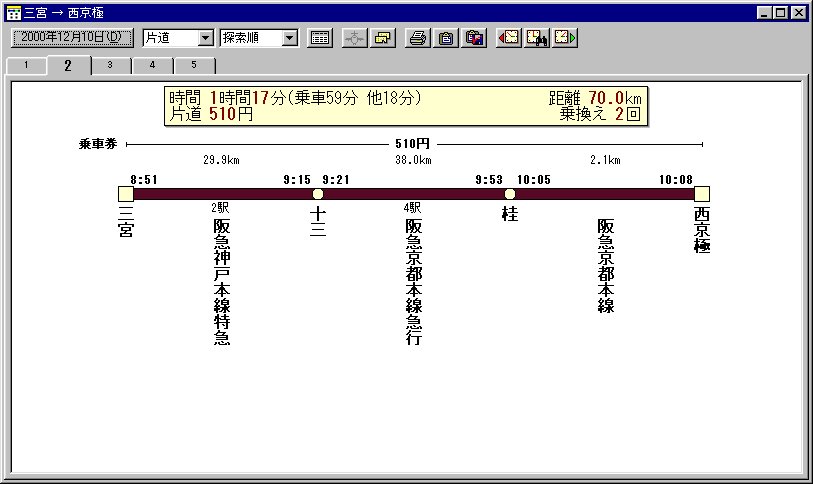Viewport: 813px width, 484px height.
Task: Click the 9:15 arrival time
Action: (297, 180)
